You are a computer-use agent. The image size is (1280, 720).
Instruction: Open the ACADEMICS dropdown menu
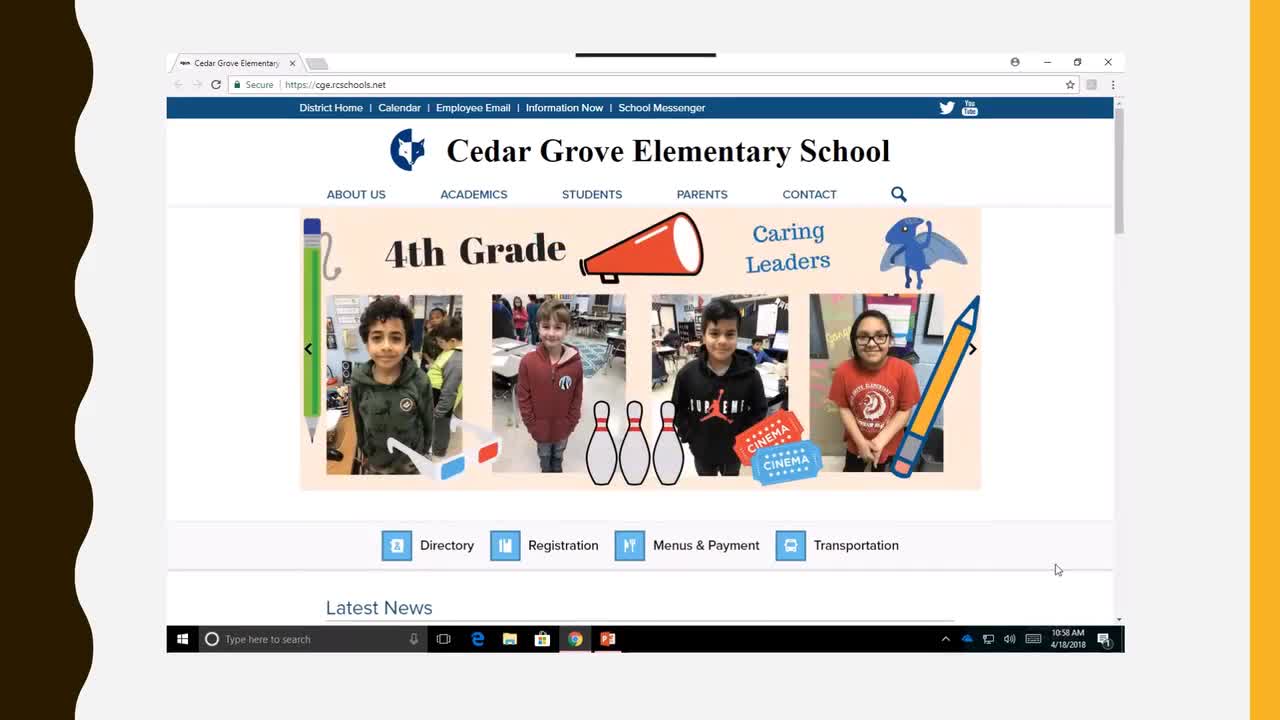pos(474,194)
